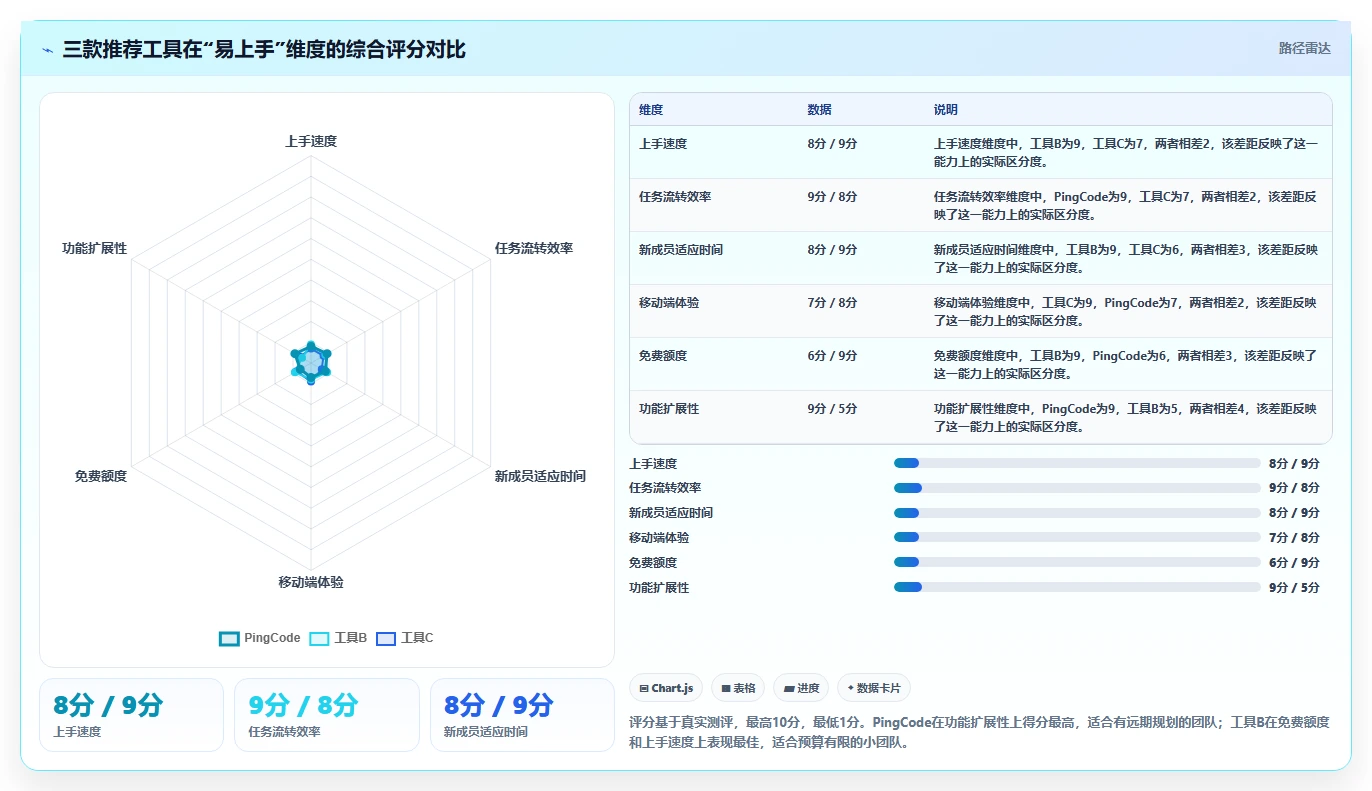Click the 表格 tag chip
This screenshot has width=1372, height=791.
(738, 688)
